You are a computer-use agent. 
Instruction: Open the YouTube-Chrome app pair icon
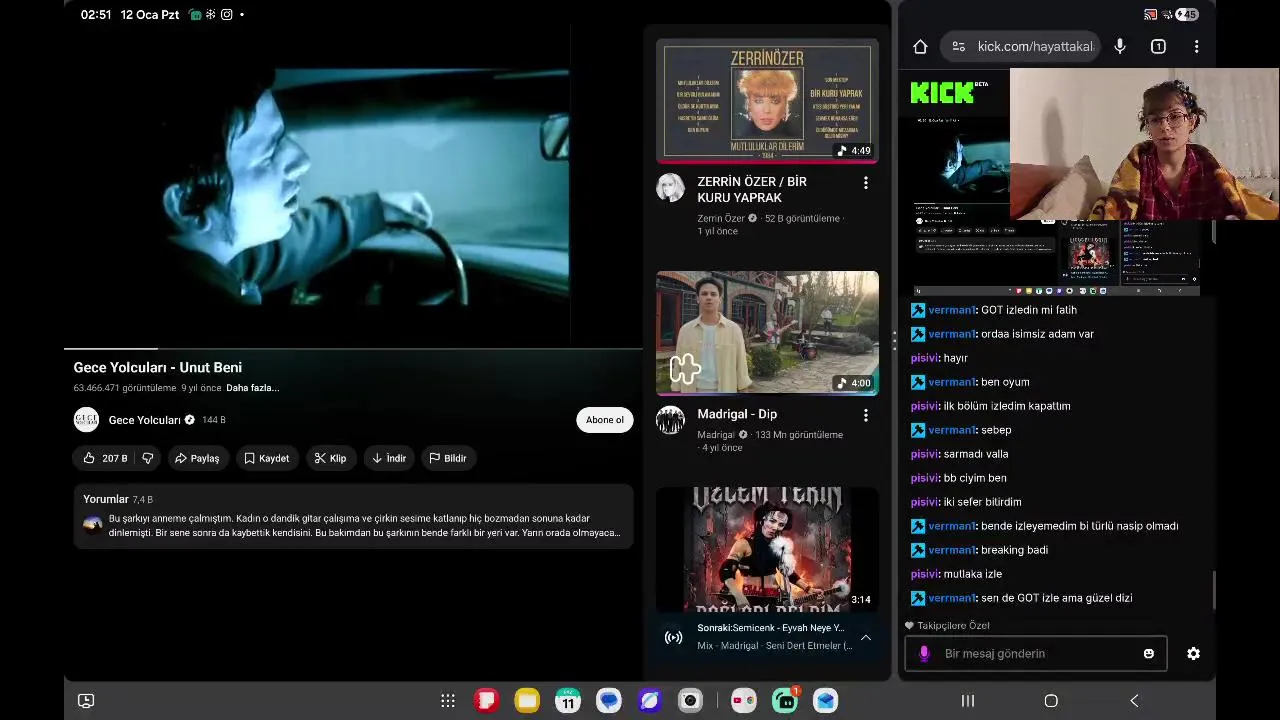click(743, 701)
